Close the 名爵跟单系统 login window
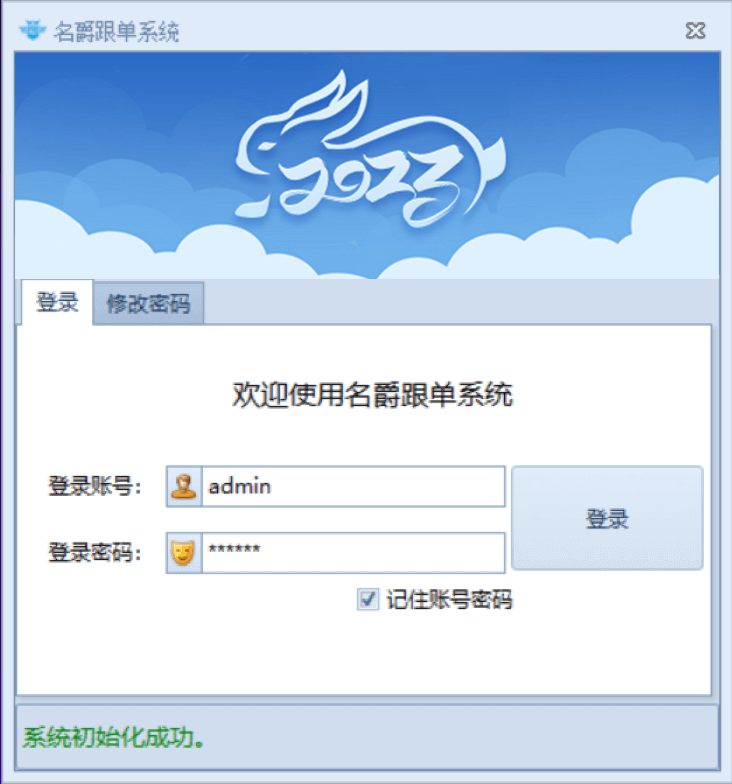The width and height of the screenshot is (732, 784). 695,31
